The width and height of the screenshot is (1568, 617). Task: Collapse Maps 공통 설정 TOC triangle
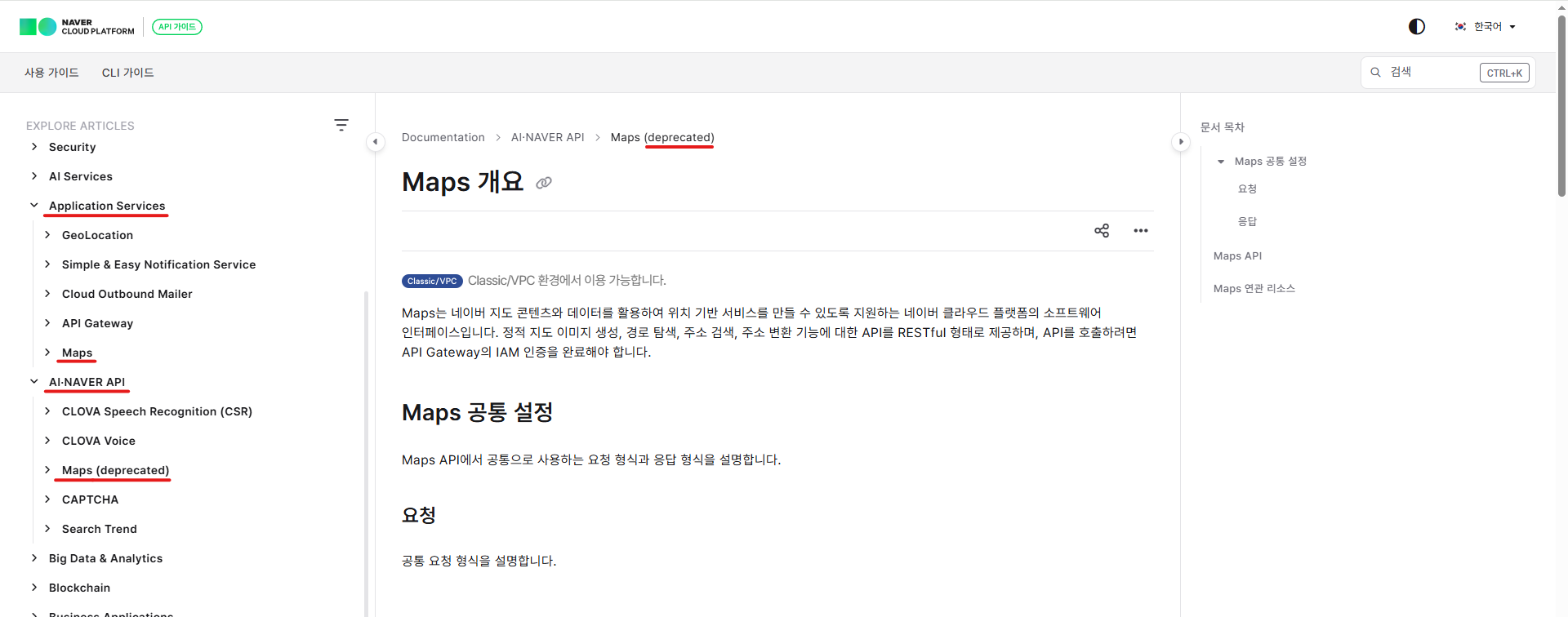click(1221, 162)
